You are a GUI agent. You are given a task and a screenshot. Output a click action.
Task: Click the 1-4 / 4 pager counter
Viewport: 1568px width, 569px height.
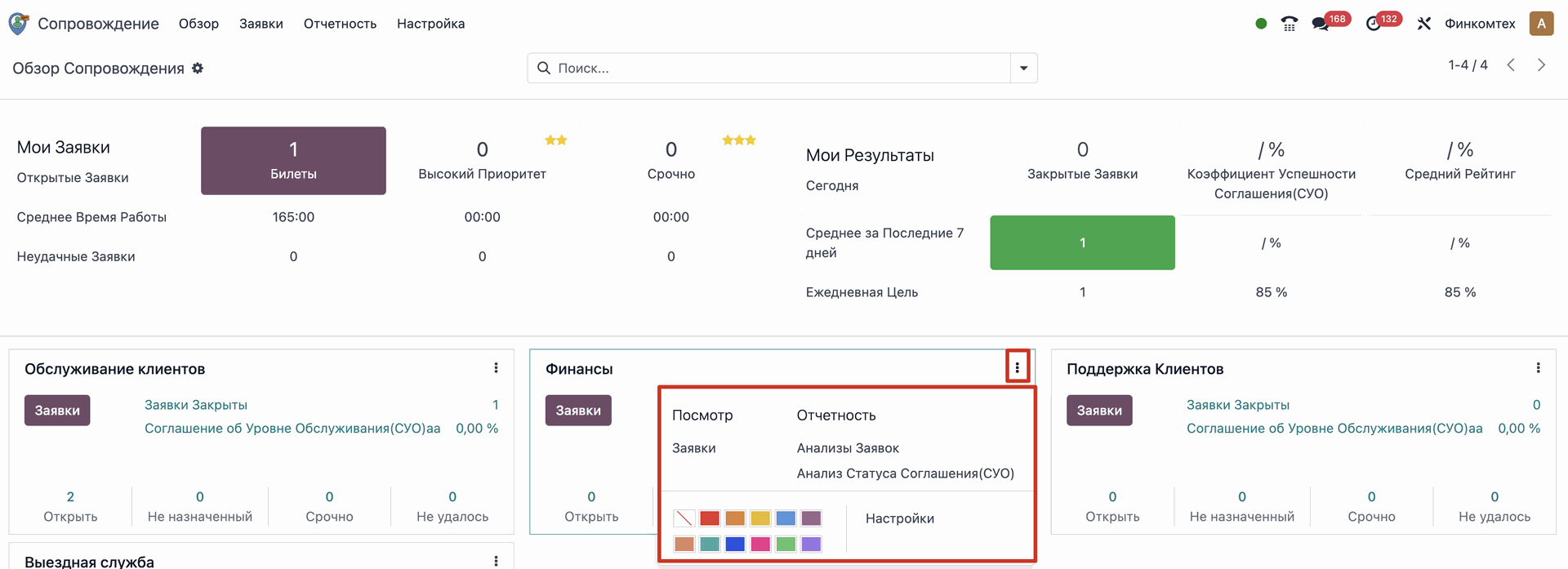tap(1468, 65)
